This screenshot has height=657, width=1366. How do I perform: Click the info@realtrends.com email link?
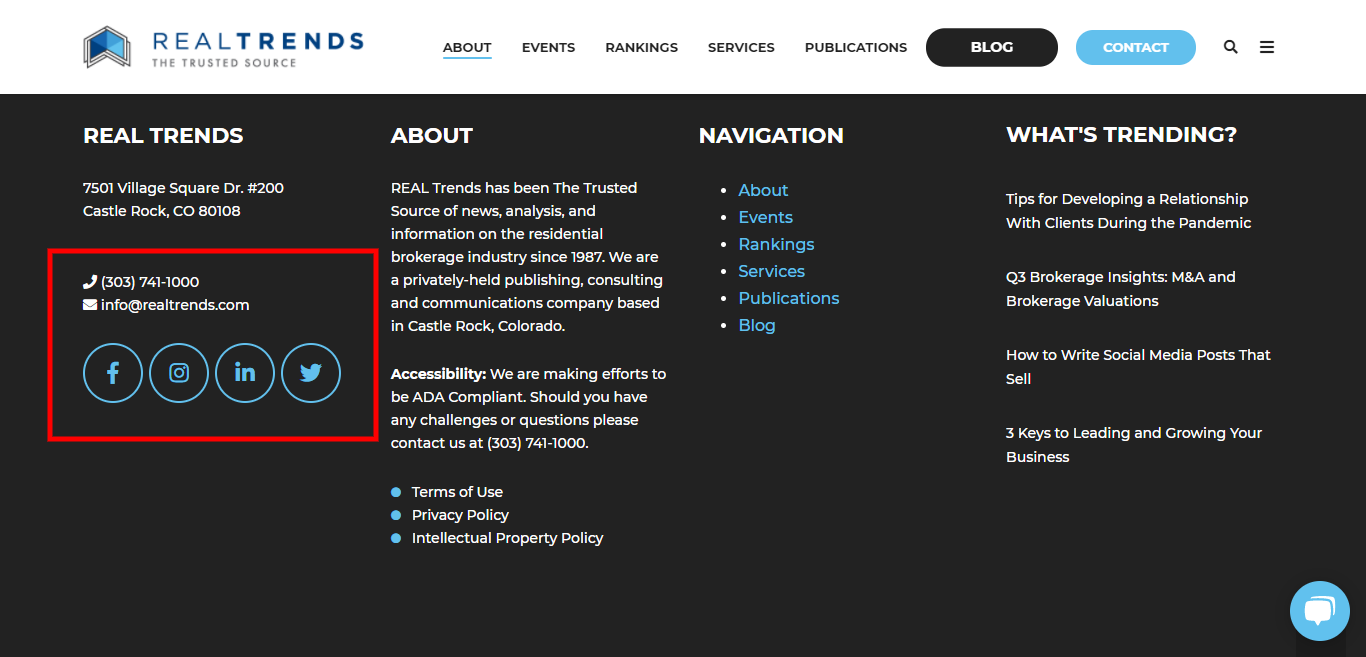click(175, 305)
